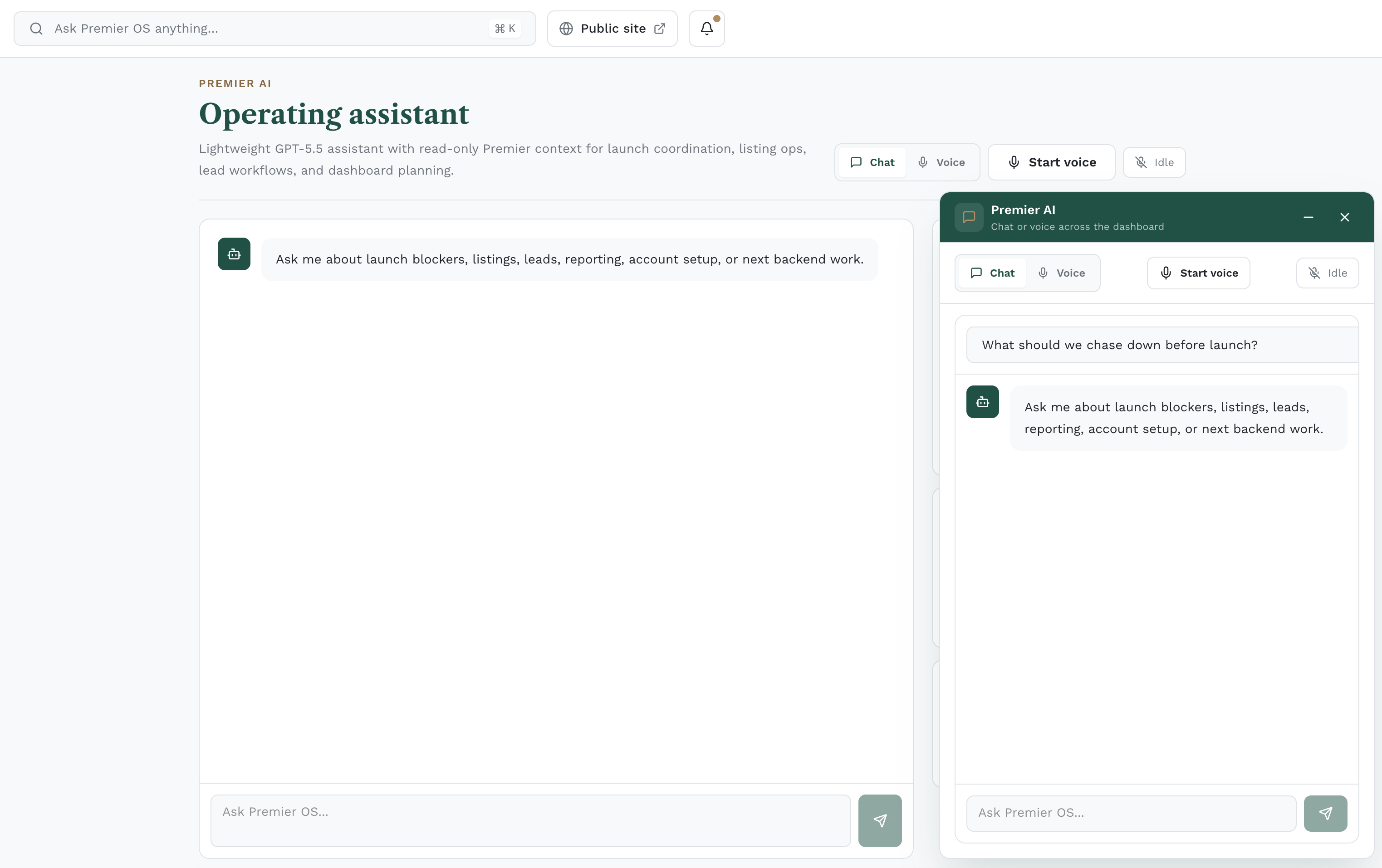Focus the Ask Premier OS anything search field

coord(274,29)
